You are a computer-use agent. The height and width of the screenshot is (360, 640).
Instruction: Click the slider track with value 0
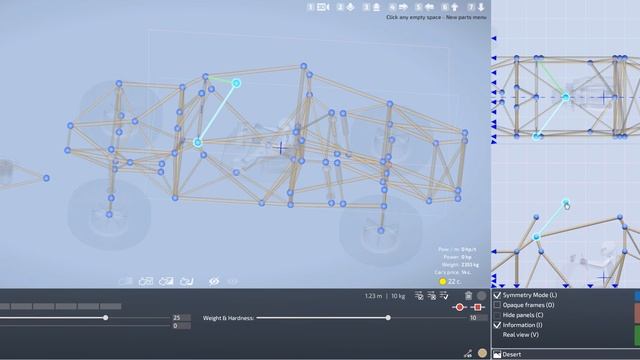tap(84, 326)
